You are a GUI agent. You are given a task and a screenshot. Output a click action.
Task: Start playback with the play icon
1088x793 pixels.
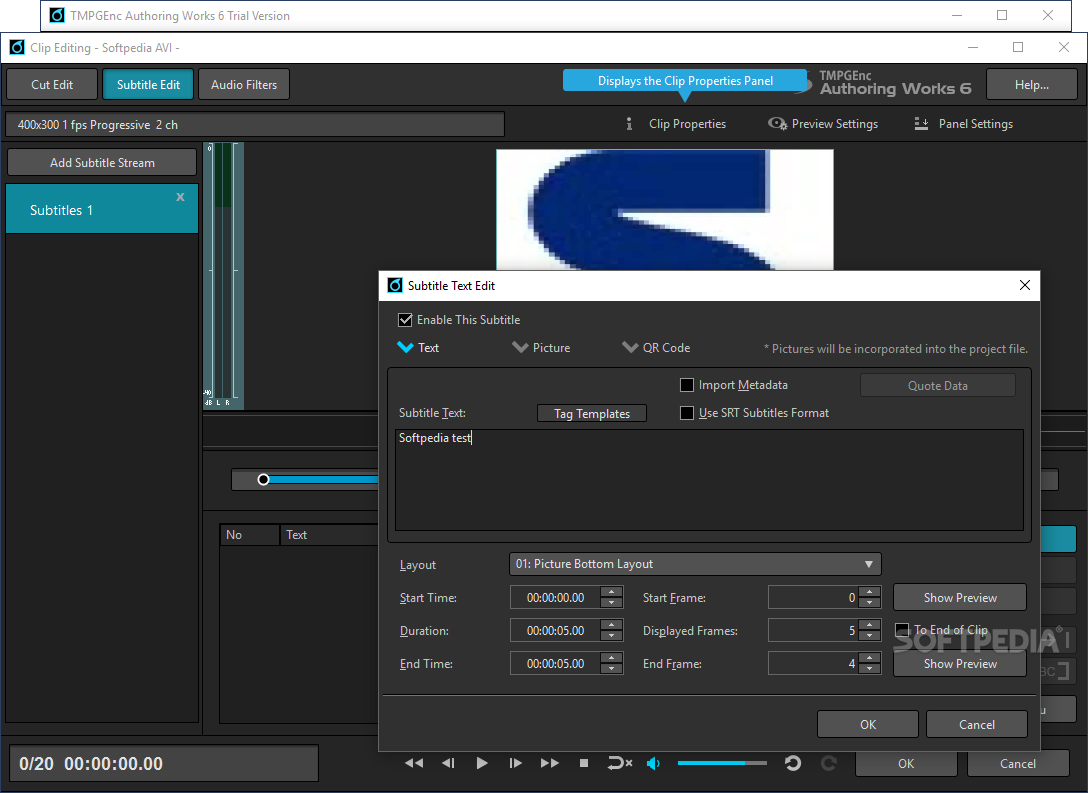click(482, 763)
